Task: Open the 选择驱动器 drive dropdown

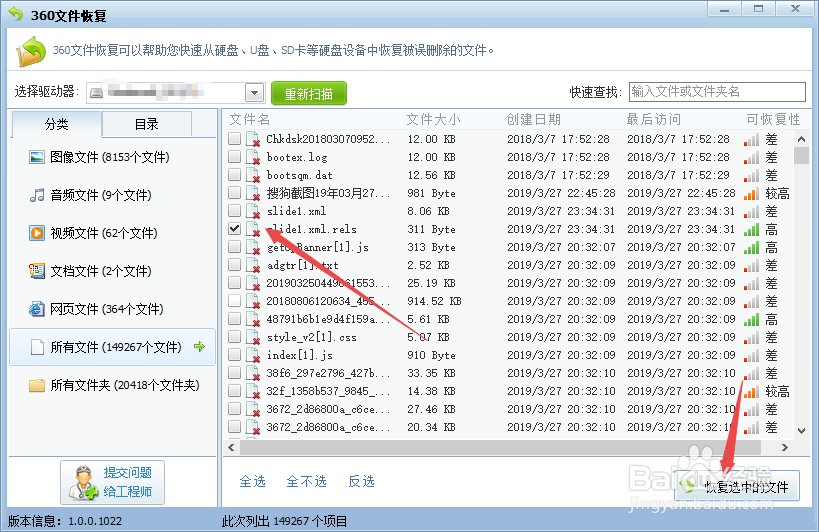Action: [254, 93]
